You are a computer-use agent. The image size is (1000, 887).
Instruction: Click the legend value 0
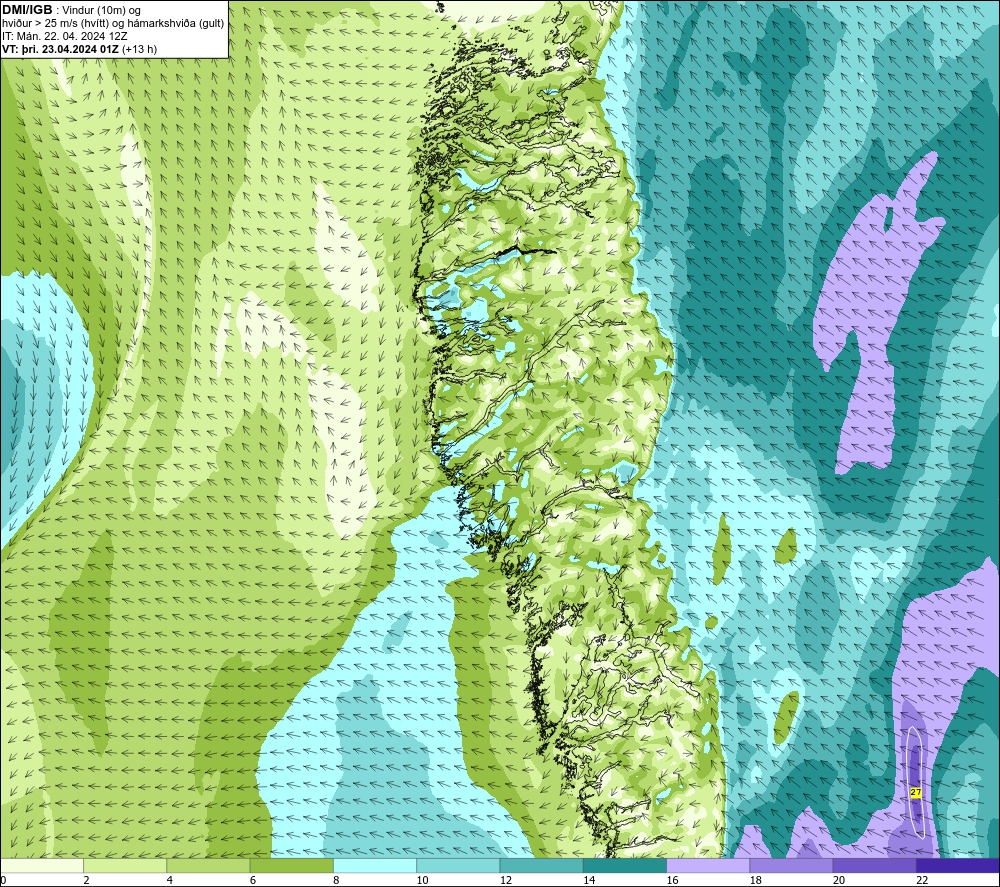3,881
